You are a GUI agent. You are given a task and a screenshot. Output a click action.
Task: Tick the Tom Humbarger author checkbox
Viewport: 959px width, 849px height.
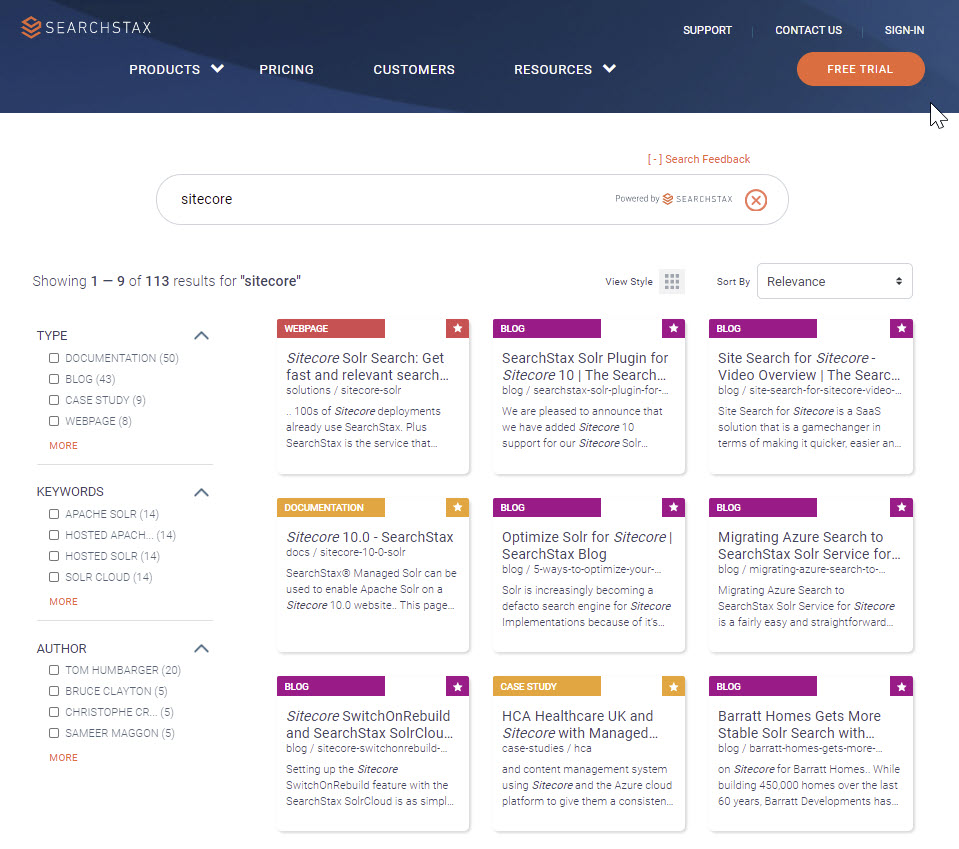tap(55, 670)
